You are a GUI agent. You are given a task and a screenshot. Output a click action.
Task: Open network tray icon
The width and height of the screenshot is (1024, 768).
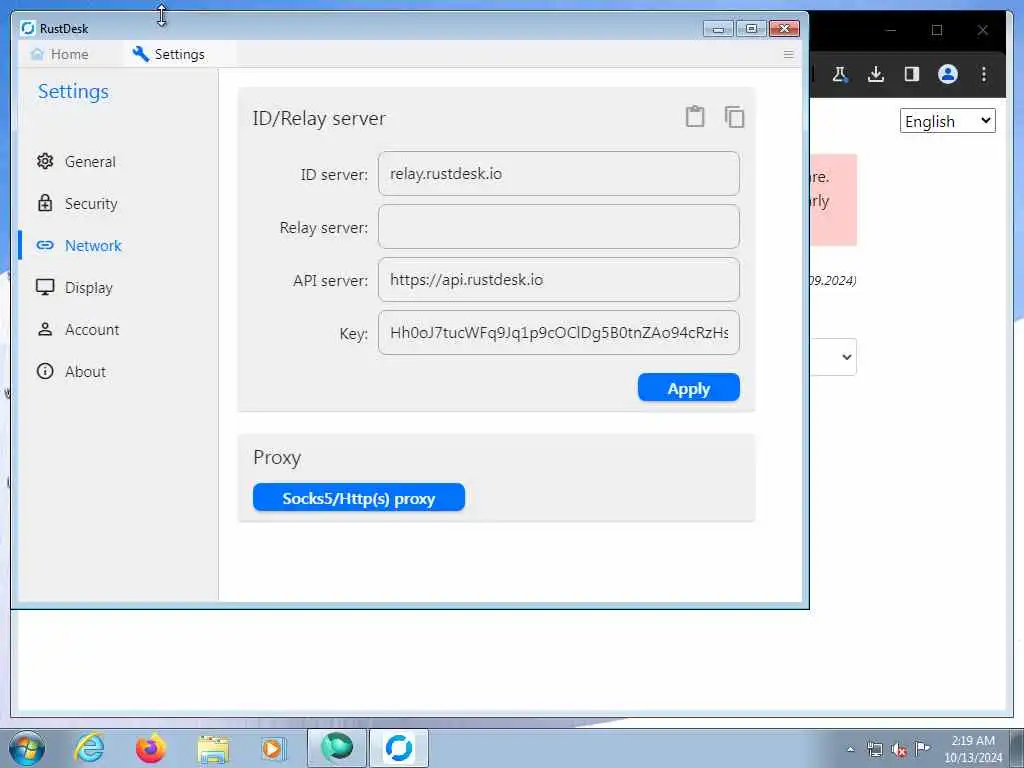pos(874,750)
